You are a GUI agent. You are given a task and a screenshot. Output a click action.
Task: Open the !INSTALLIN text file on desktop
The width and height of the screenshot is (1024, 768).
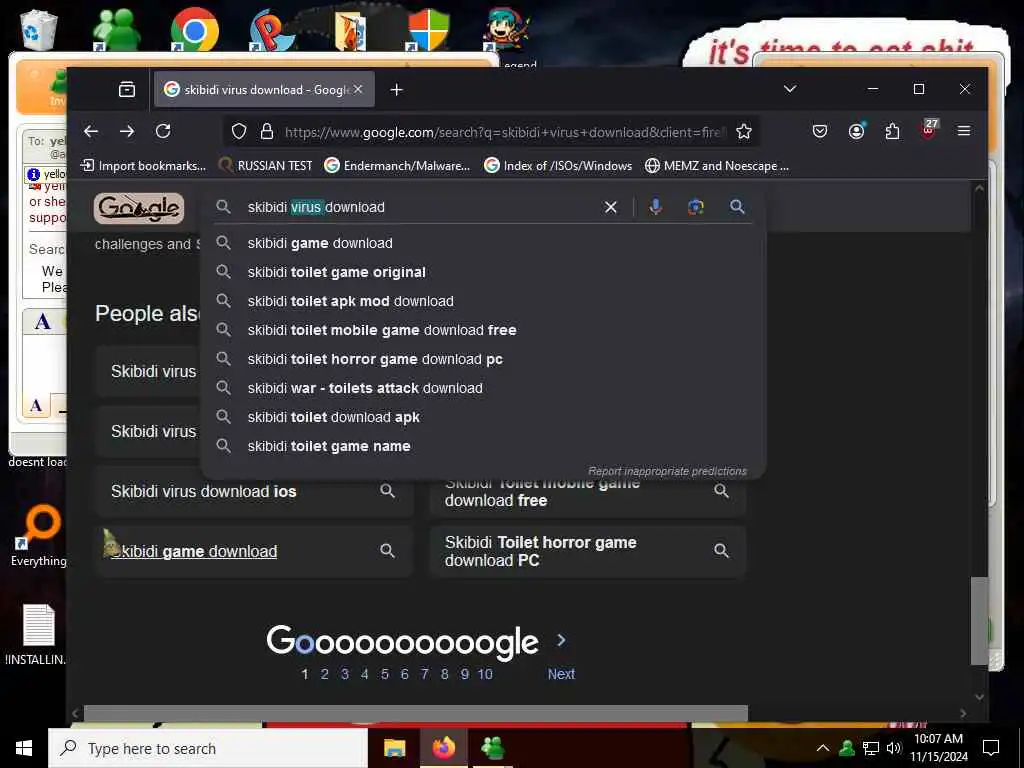37,634
